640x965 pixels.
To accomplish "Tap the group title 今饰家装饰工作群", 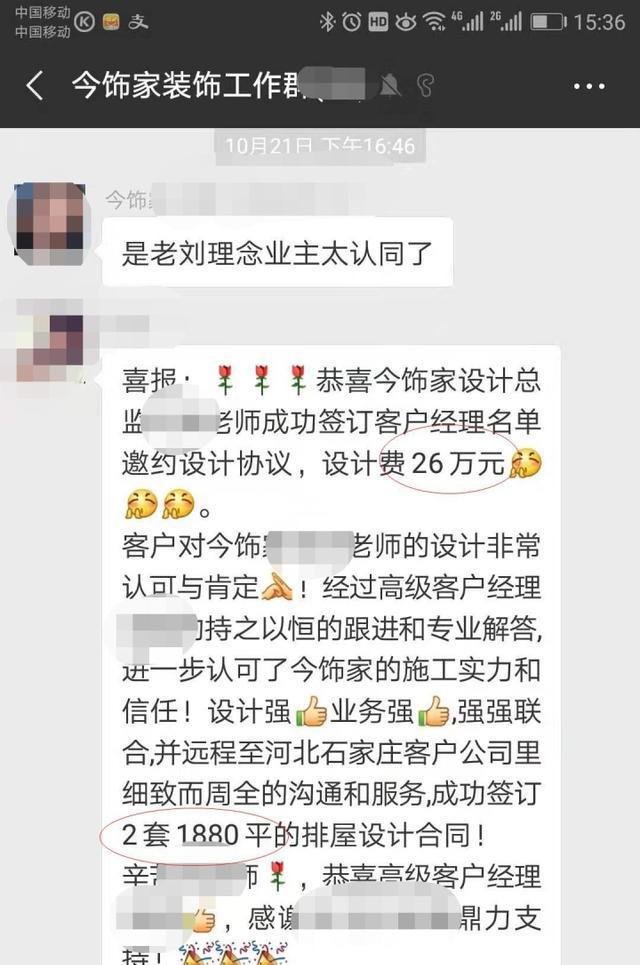I will [x=186, y=85].
